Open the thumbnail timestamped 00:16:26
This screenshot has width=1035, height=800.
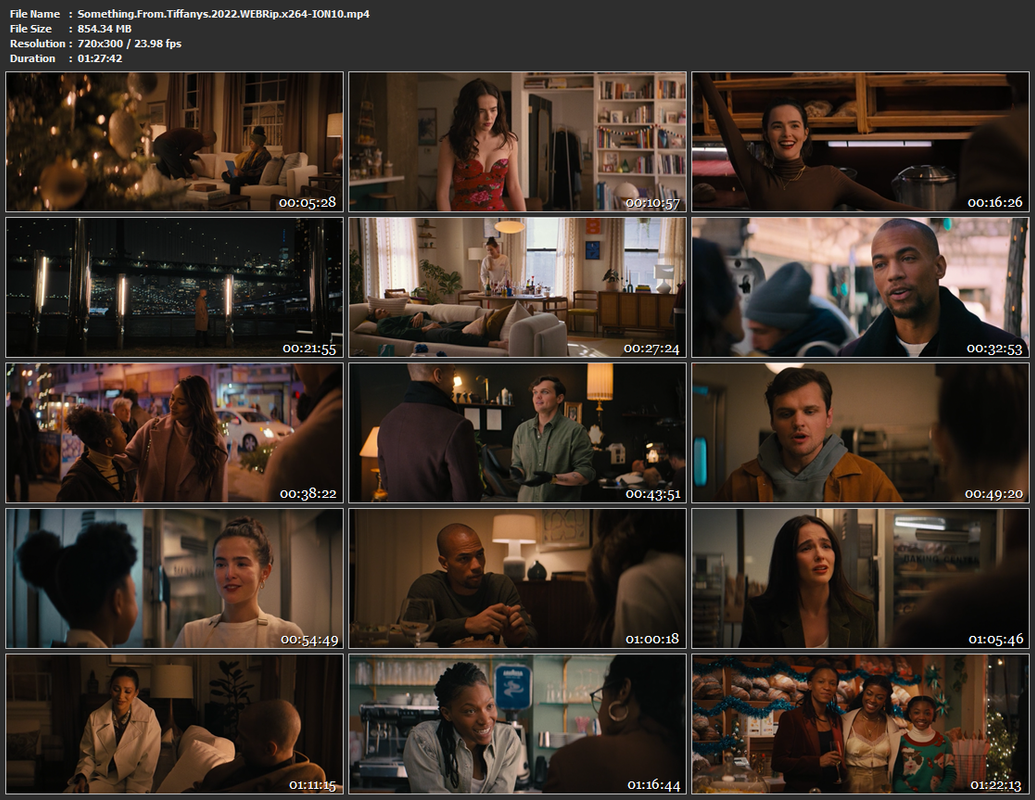(x=861, y=141)
